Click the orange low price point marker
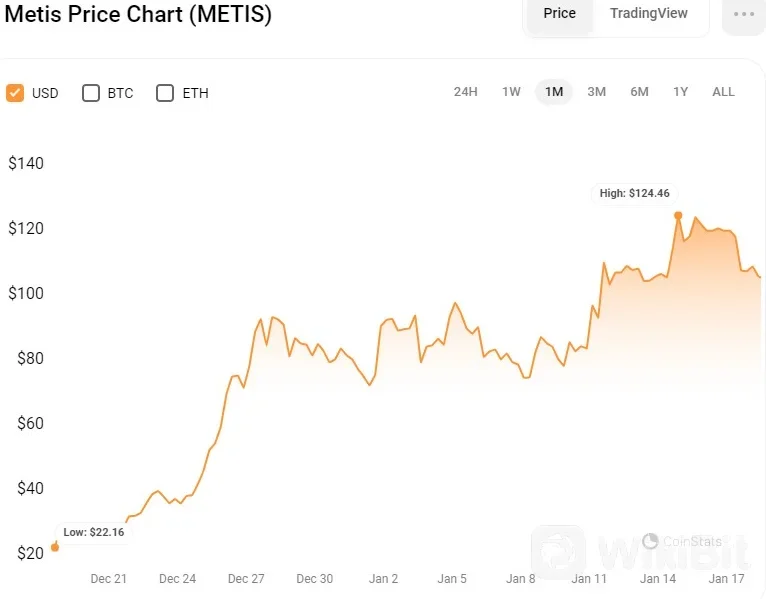Screen dimensions: 766x599 coord(54,547)
